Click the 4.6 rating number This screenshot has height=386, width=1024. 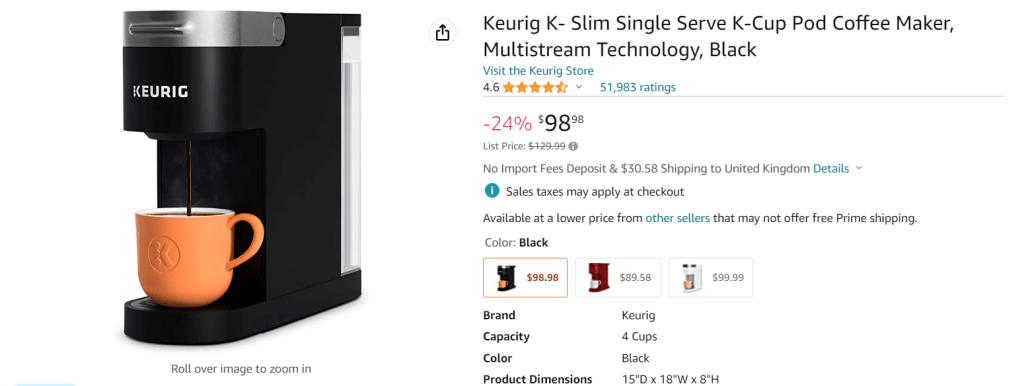[x=491, y=88]
